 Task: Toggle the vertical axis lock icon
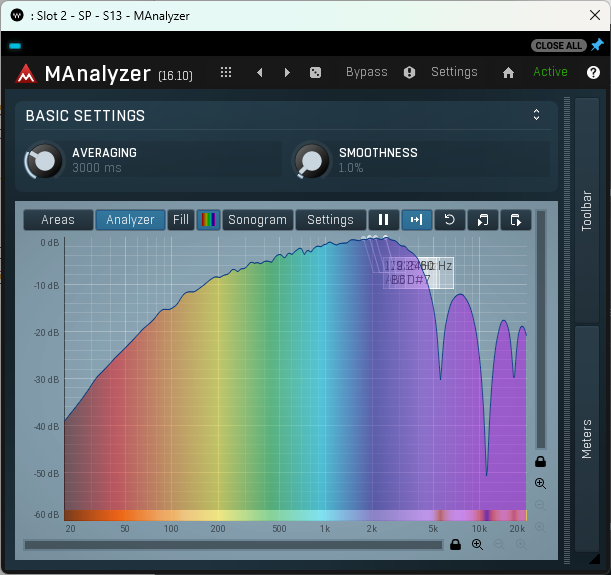[540, 462]
